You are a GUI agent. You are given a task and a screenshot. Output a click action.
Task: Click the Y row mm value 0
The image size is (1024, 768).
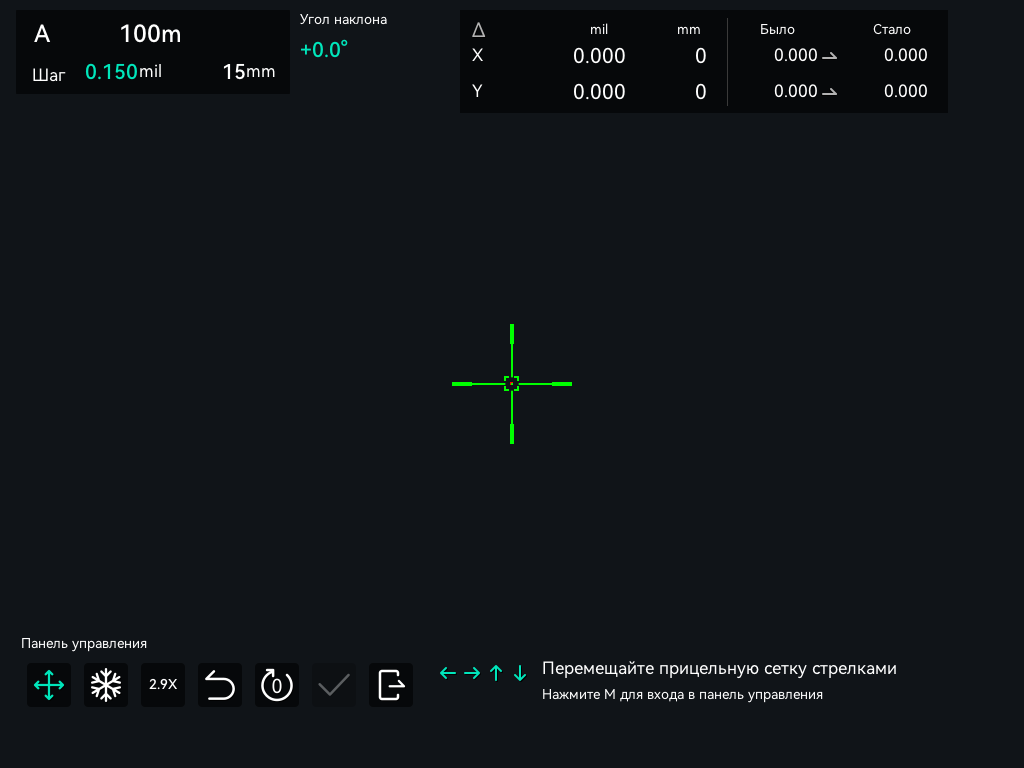701,92
